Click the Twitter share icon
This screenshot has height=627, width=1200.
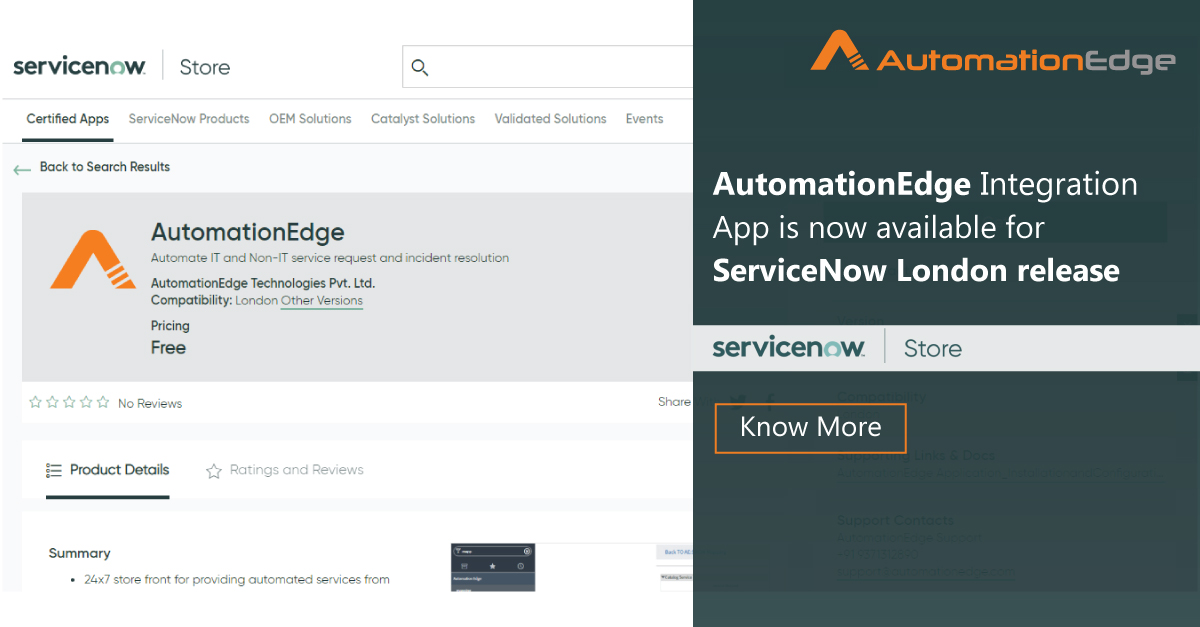(x=737, y=401)
